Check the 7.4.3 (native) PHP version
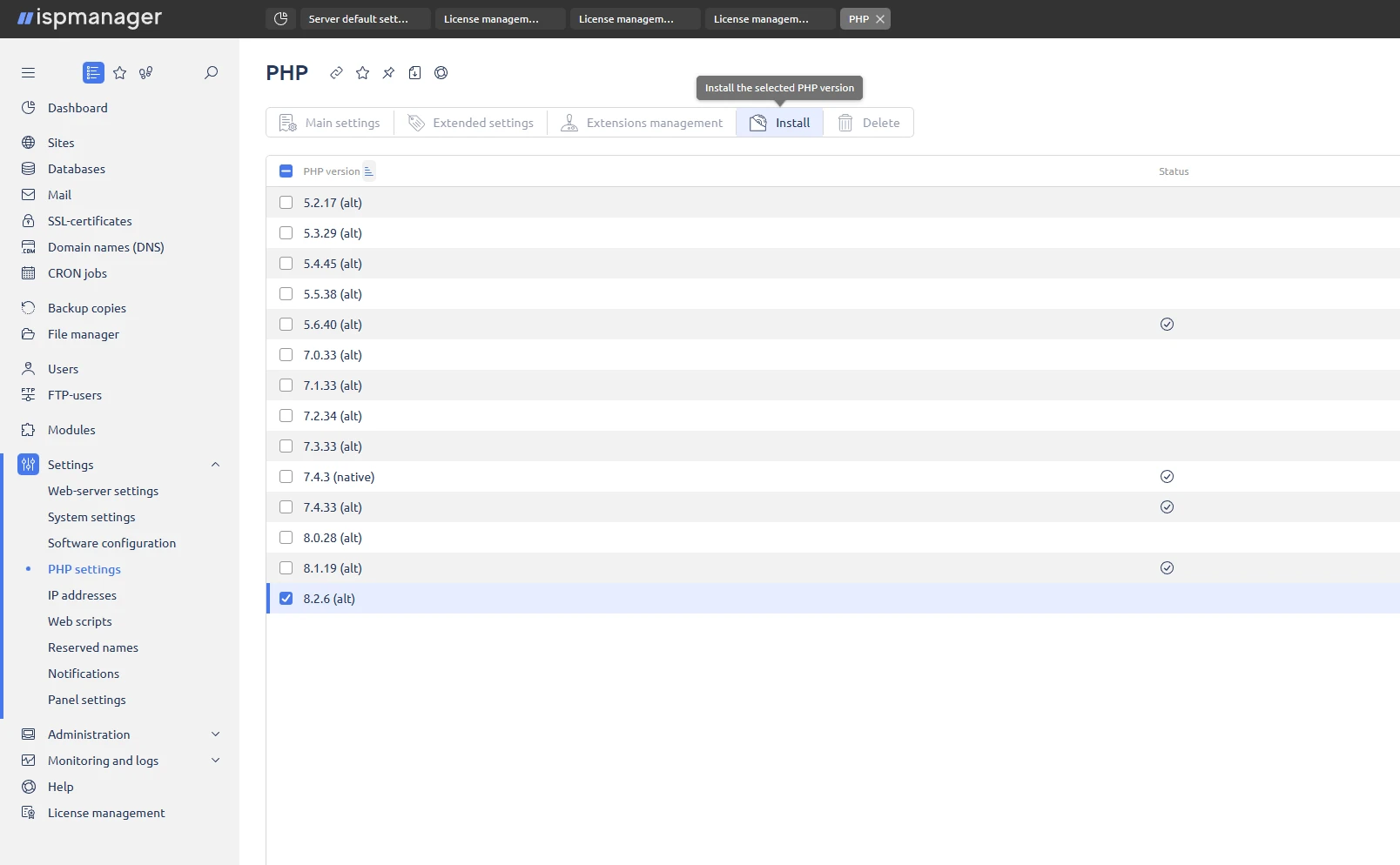Viewport: 1400px width, 865px height. click(286, 476)
